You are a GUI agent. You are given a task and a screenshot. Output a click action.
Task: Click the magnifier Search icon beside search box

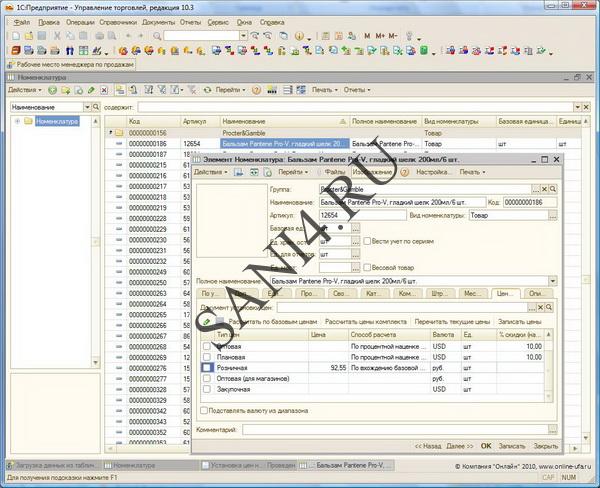click(x=157, y=36)
